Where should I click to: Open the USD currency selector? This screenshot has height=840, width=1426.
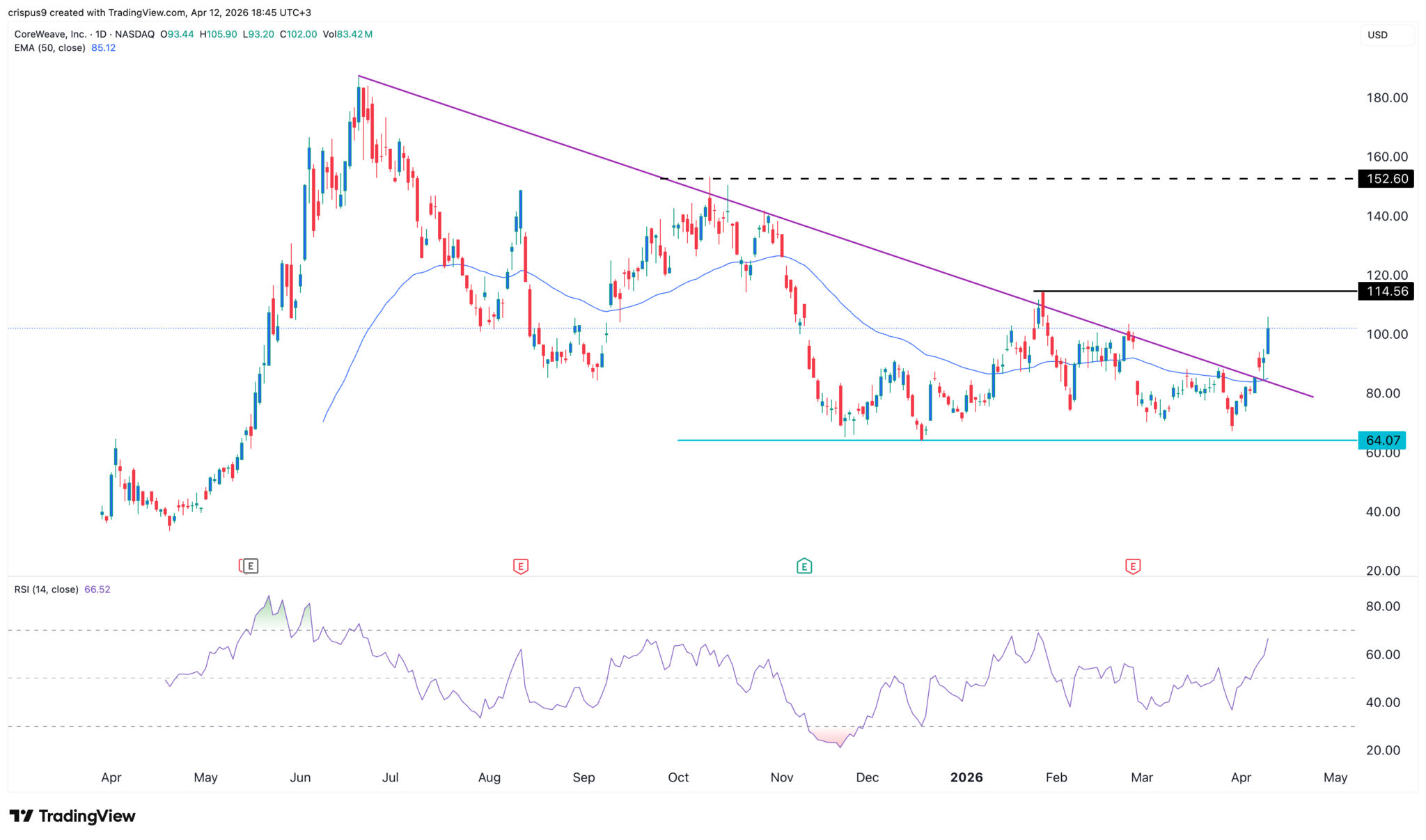coord(1386,35)
